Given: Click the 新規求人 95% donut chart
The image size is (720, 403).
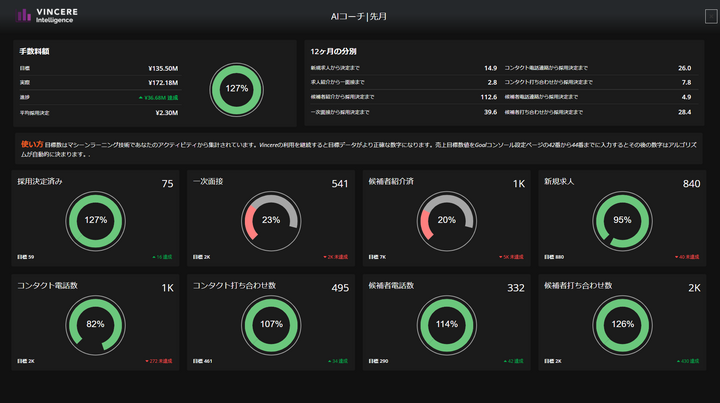Looking at the screenshot, I should click(622, 219).
